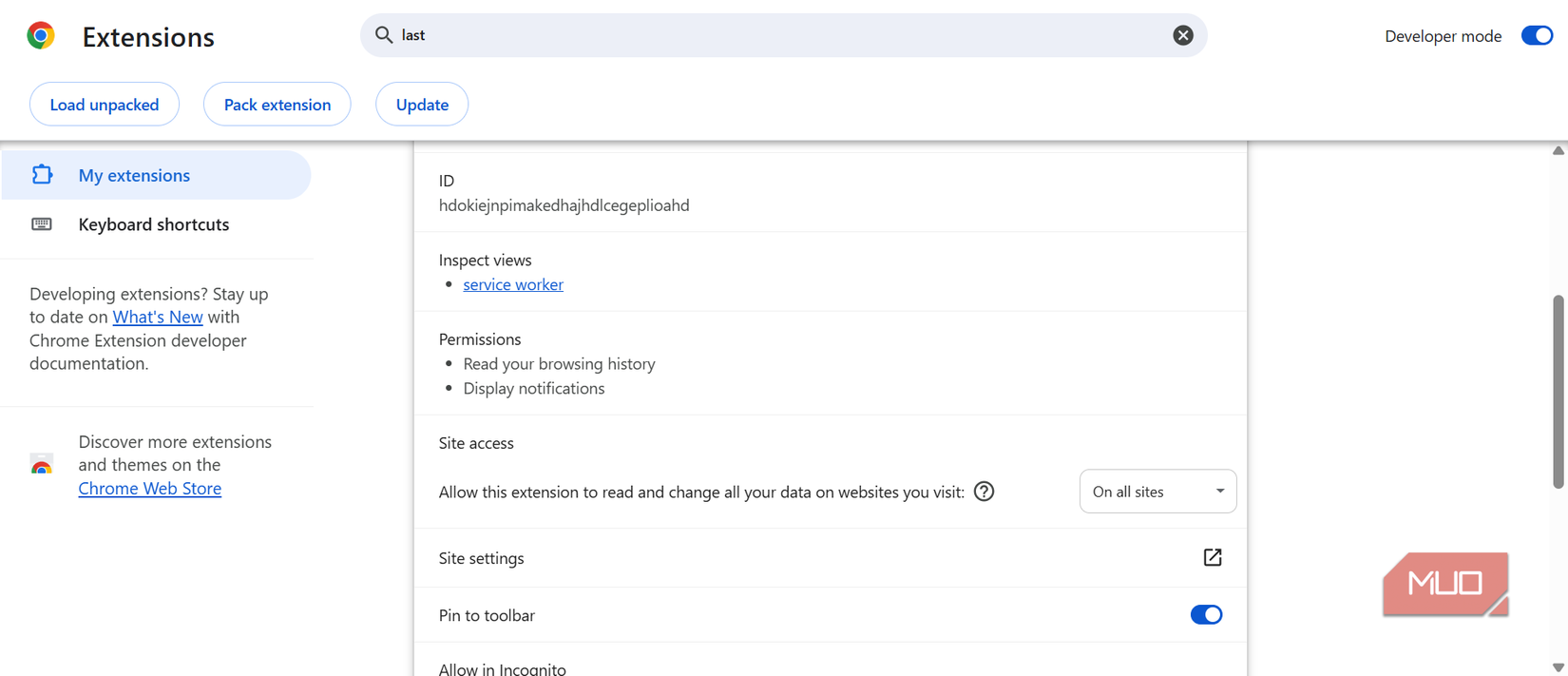Clear the search box with X icon
The height and width of the screenshot is (676, 1568).
pyautogui.click(x=1183, y=35)
